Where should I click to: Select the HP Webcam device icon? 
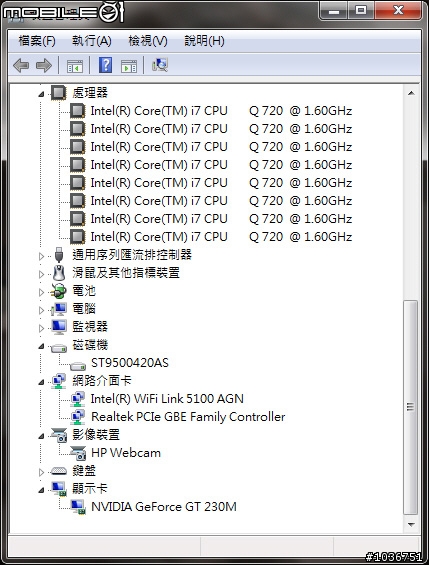point(78,453)
